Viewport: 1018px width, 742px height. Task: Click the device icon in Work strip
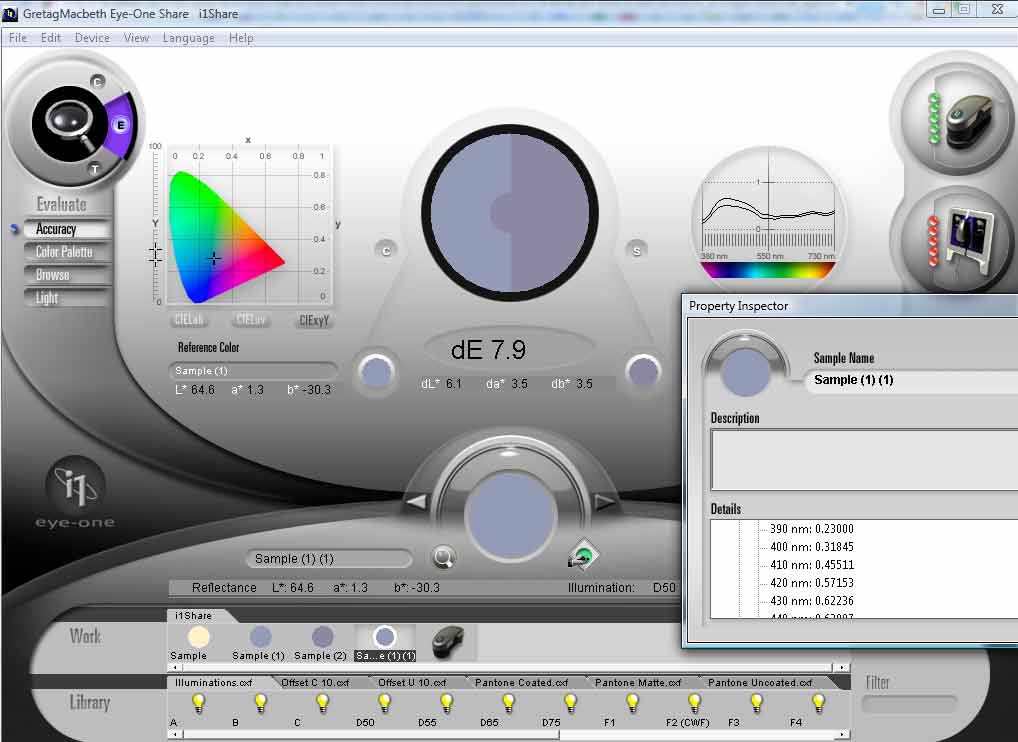[448, 642]
